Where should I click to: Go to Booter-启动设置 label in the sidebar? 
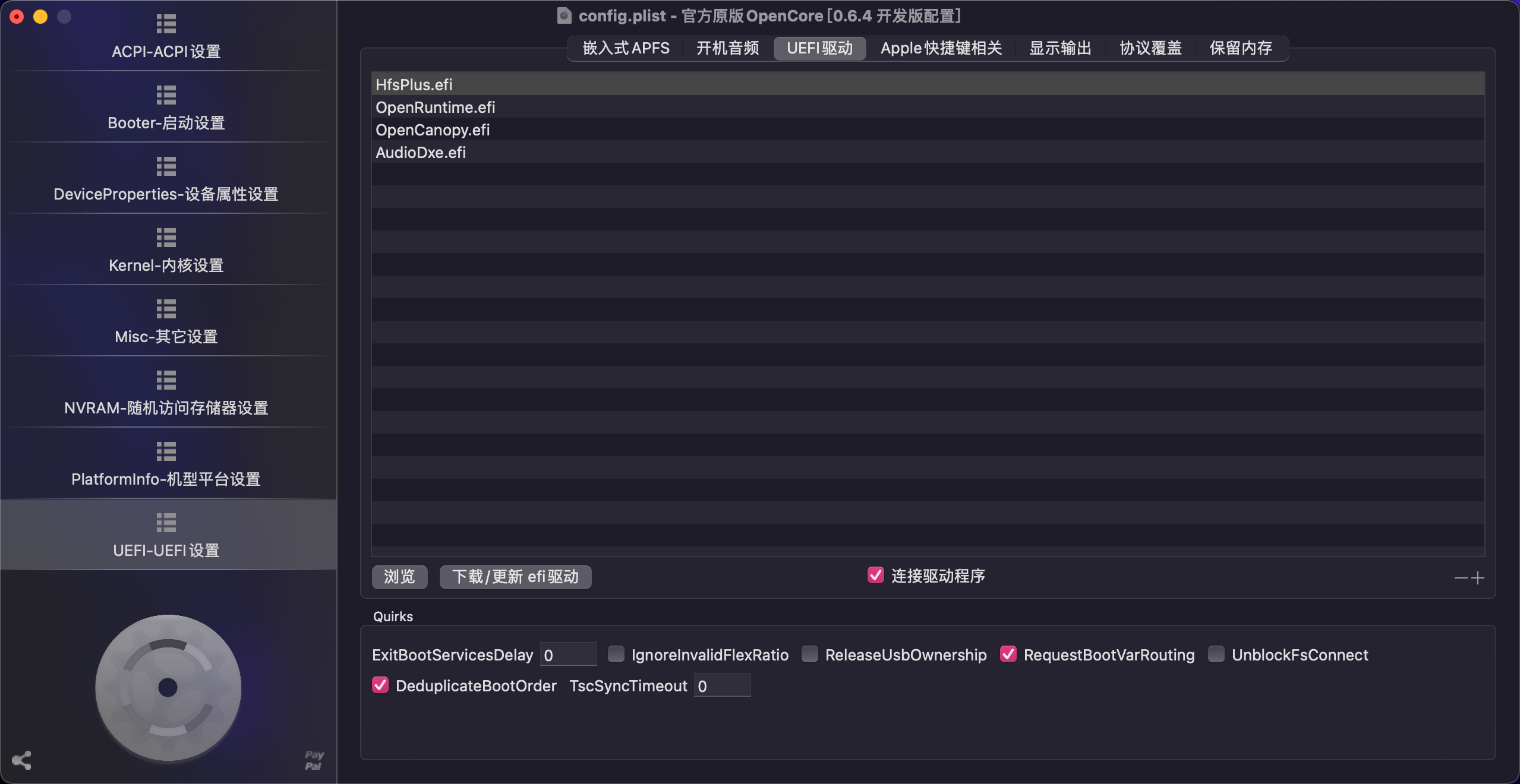(166, 123)
